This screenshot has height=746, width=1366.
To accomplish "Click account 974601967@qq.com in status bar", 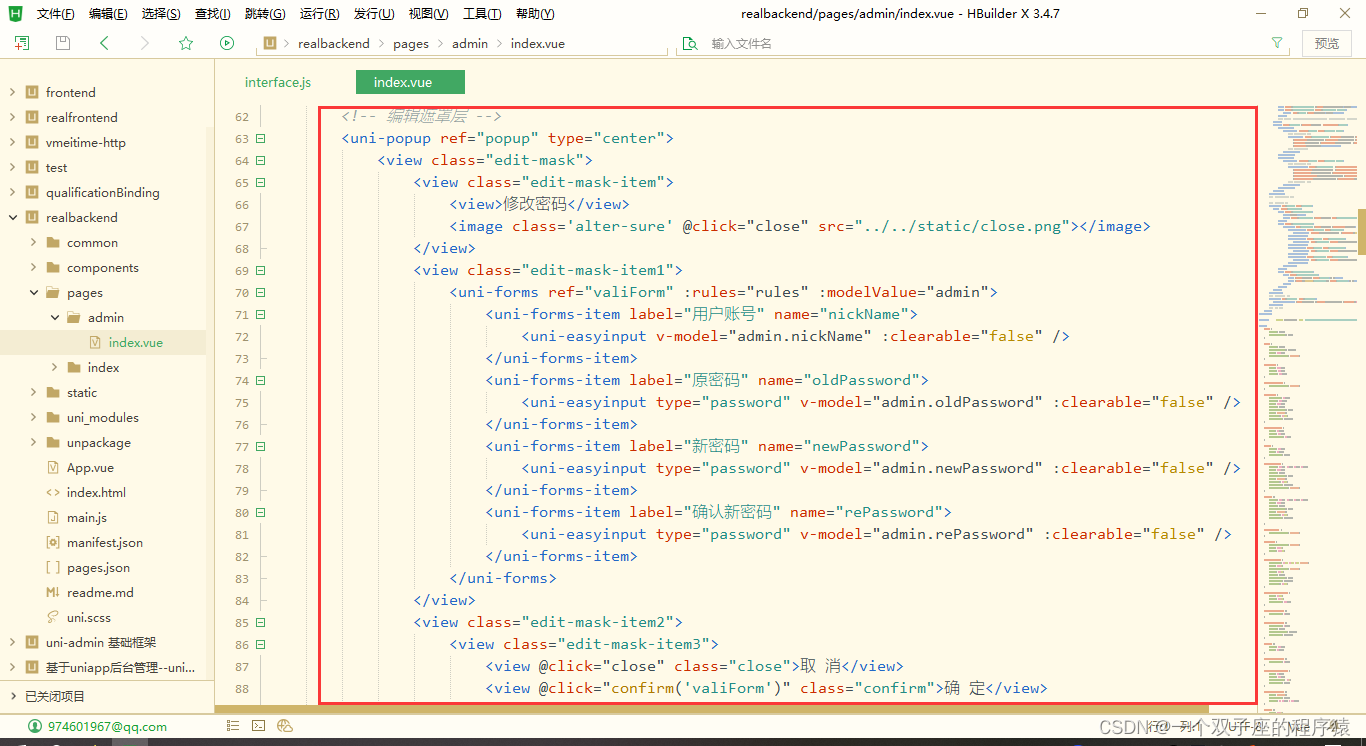I will (106, 726).
